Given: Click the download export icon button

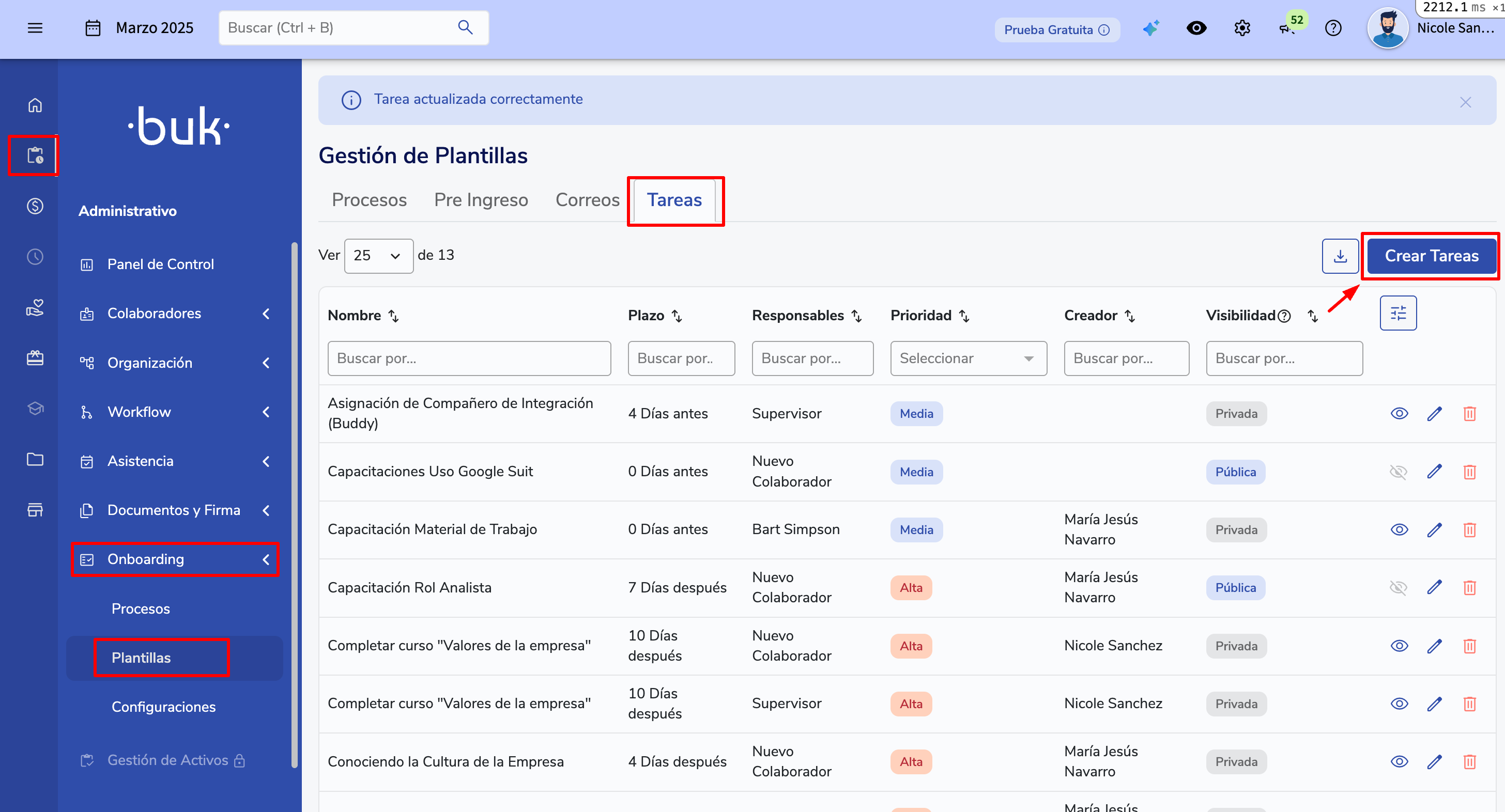Looking at the screenshot, I should click(x=1340, y=256).
